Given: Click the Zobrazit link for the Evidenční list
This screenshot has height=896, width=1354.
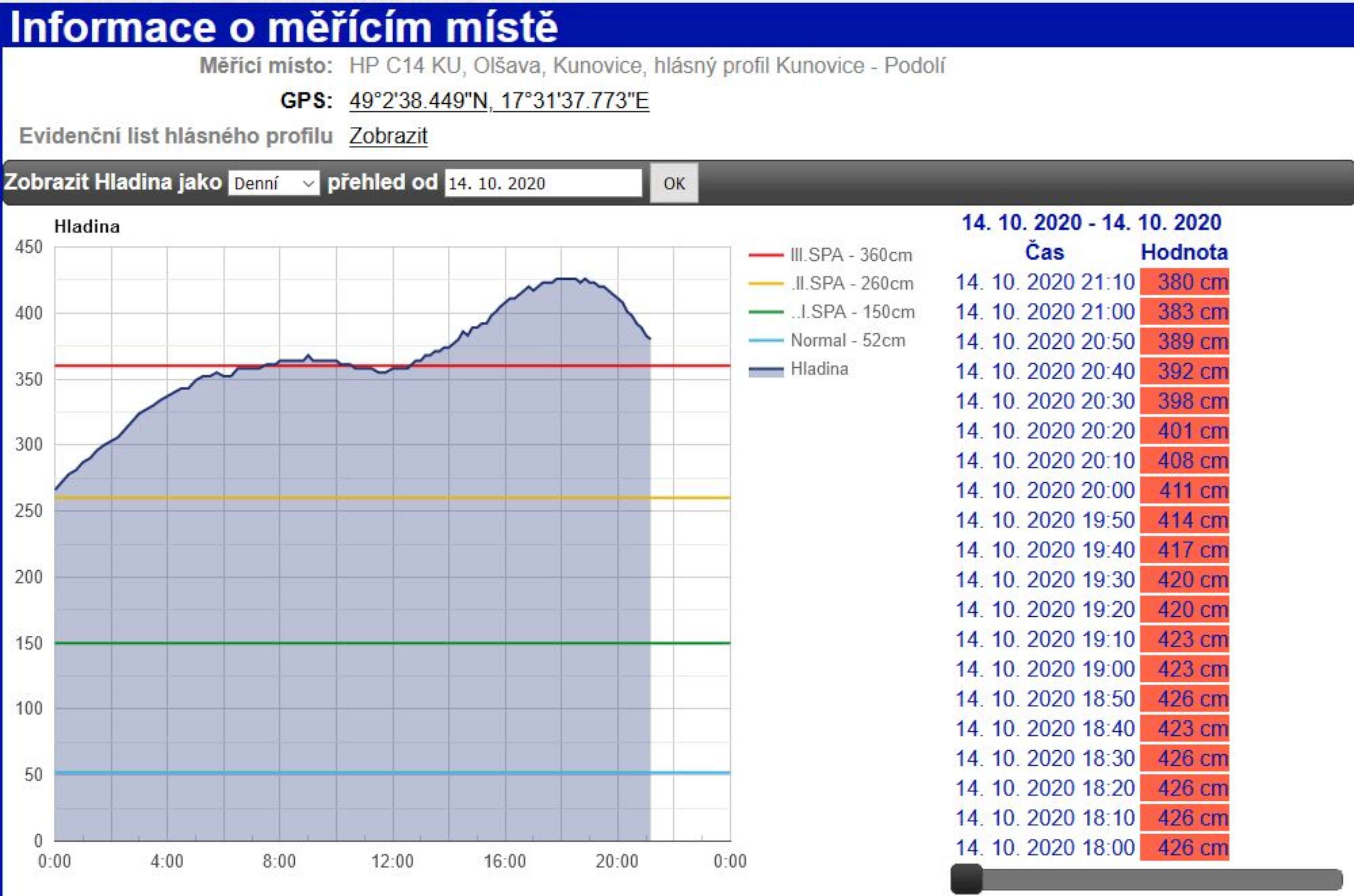Looking at the screenshot, I should click(x=388, y=136).
